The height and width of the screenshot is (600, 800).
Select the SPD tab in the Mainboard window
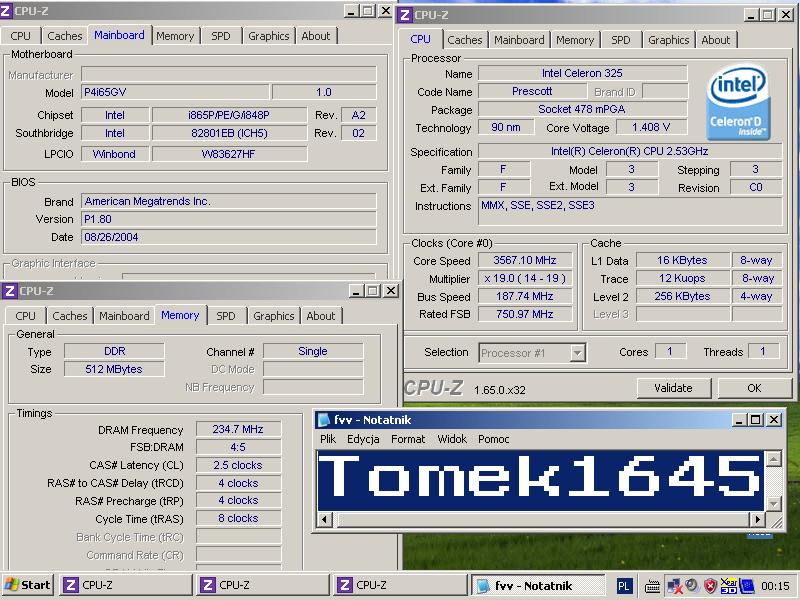pos(220,36)
